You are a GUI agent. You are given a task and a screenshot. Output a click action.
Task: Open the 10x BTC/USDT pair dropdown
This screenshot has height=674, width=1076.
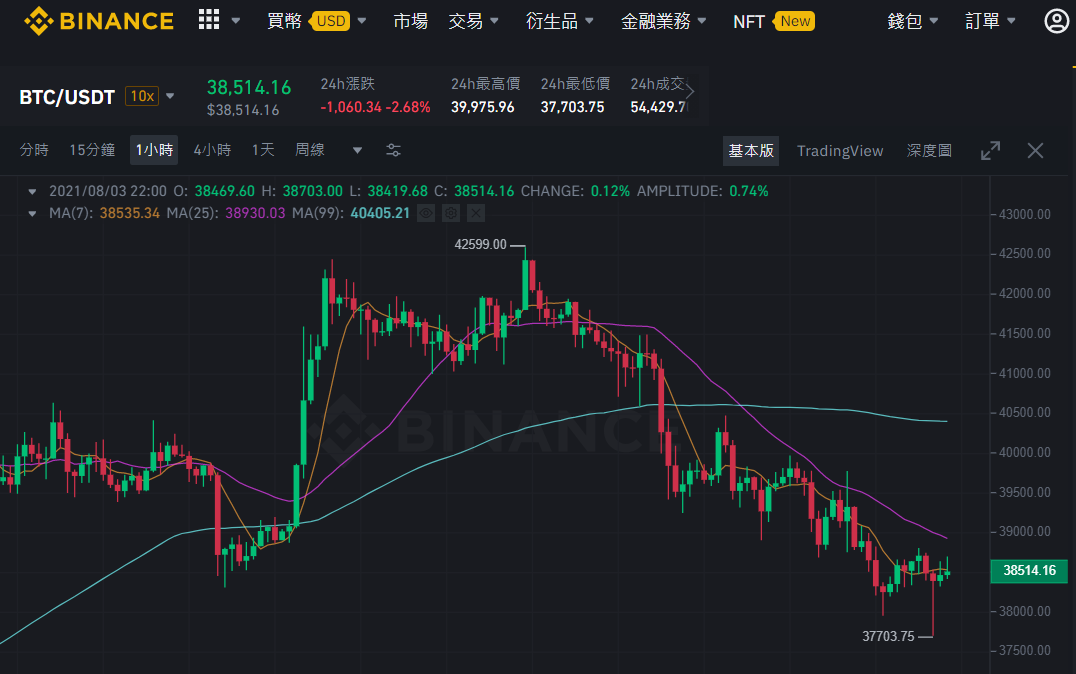pyautogui.click(x=170, y=96)
